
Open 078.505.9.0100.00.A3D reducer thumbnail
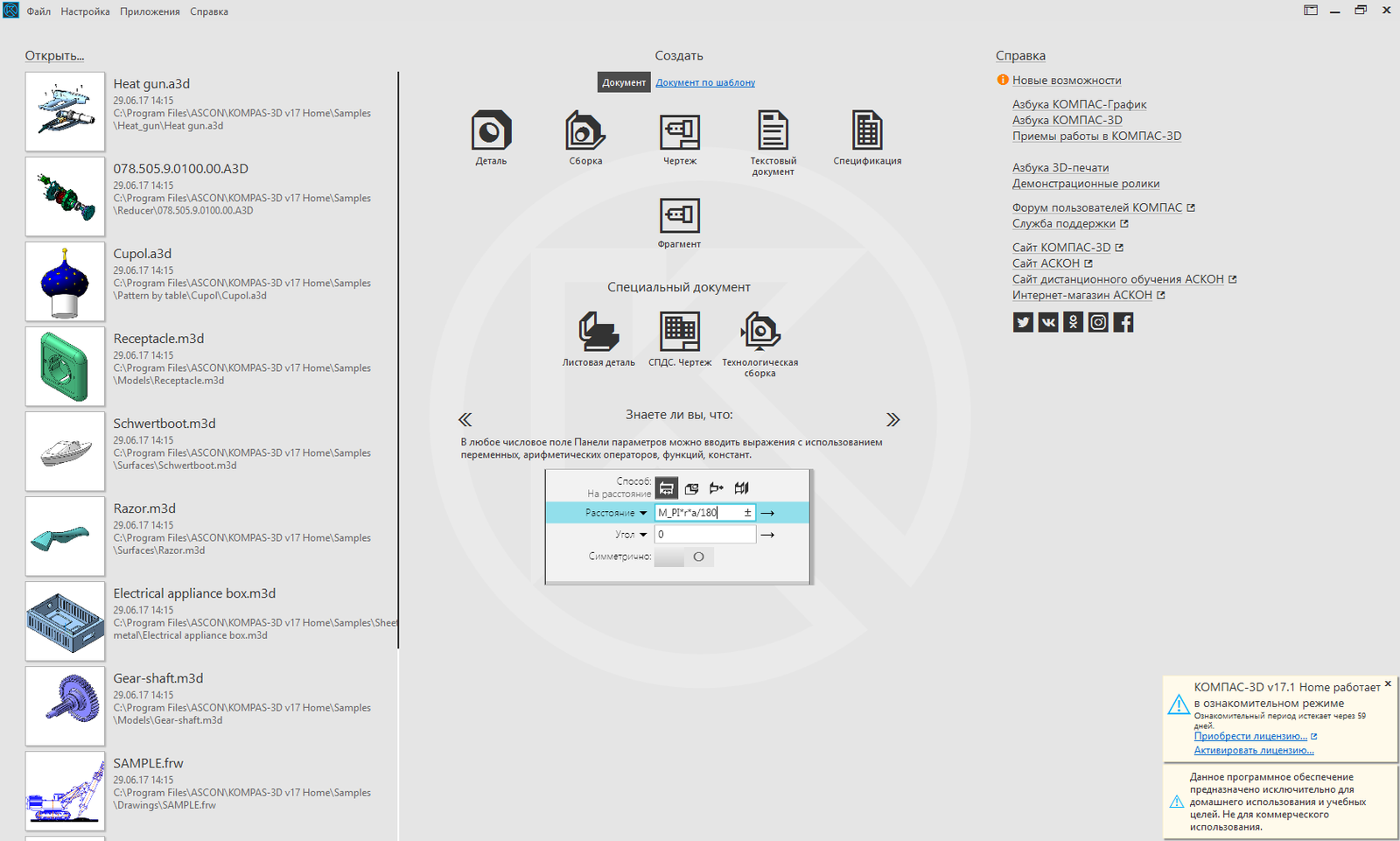point(66,197)
